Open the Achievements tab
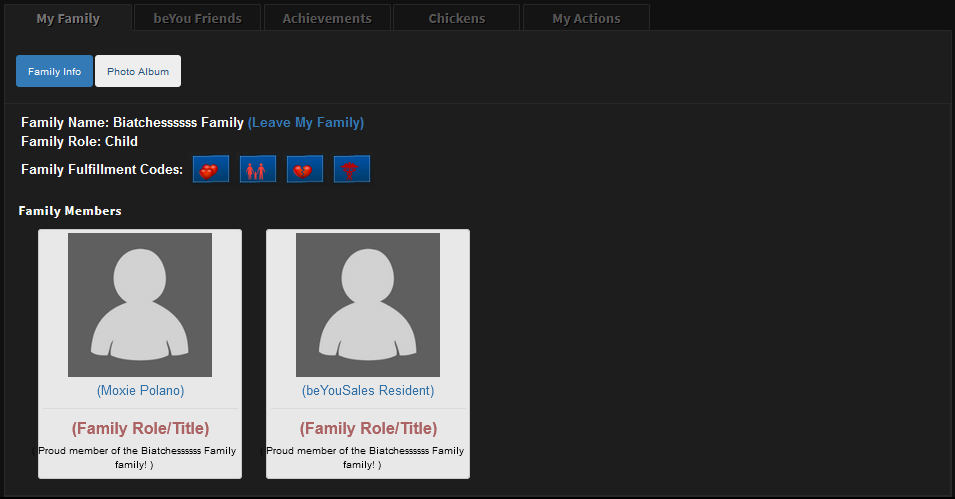The width and height of the screenshot is (955, 499). [x=327, y=18]
